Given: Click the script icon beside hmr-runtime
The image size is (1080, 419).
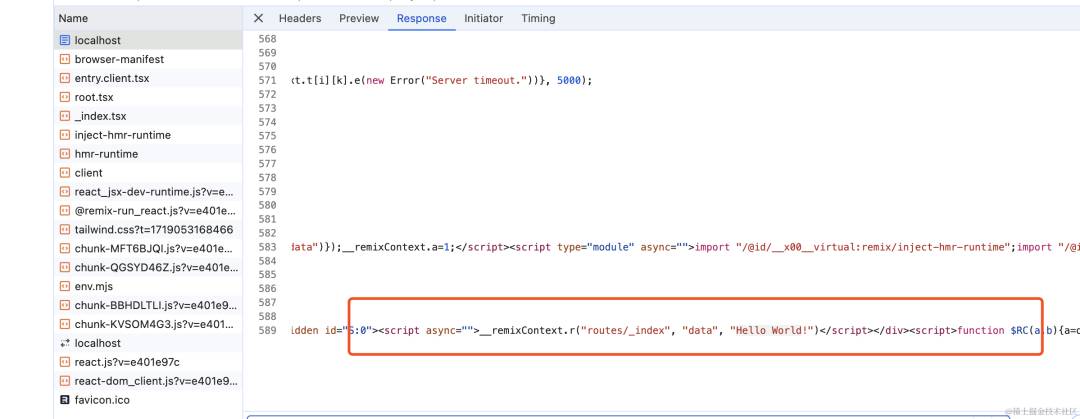Looking at the screenshot, I should [x=65, y=154].
